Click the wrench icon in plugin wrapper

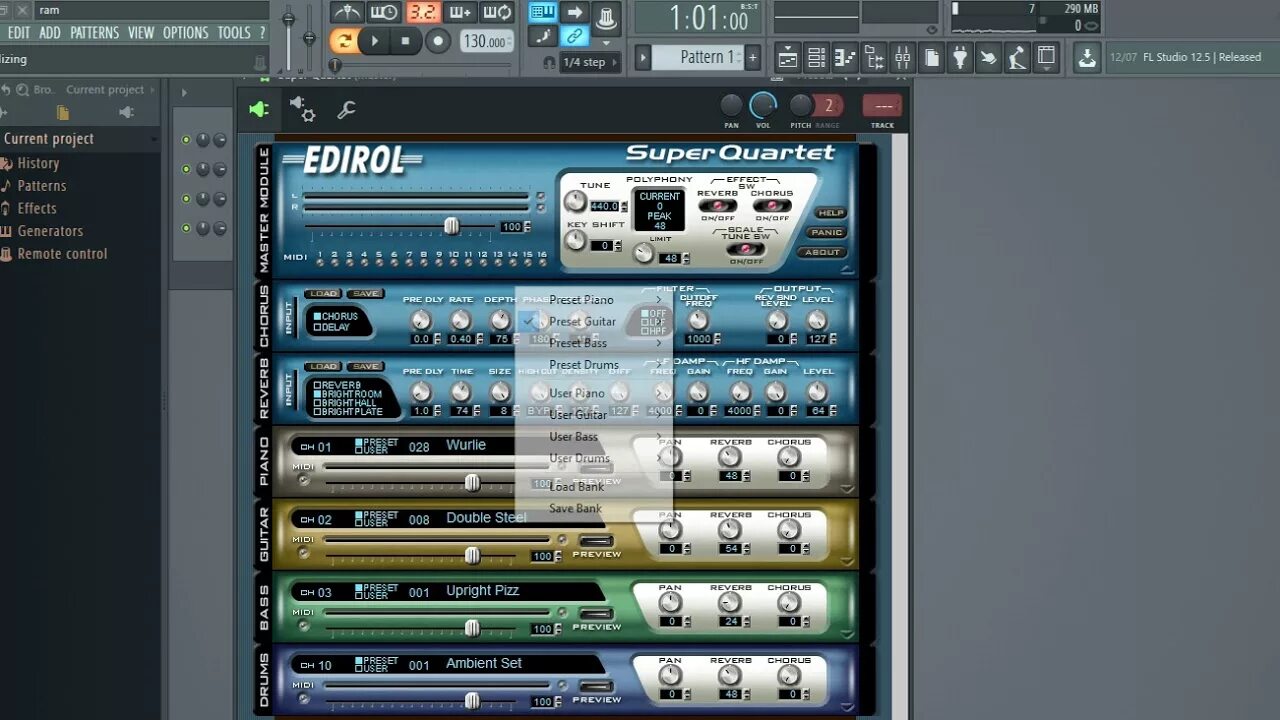click(x=346, y=110)
